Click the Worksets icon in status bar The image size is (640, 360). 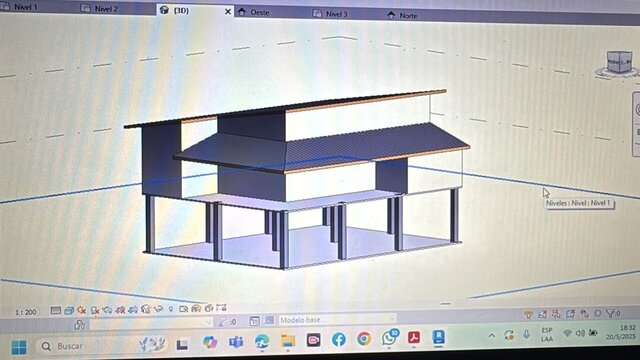click(80, 324)
